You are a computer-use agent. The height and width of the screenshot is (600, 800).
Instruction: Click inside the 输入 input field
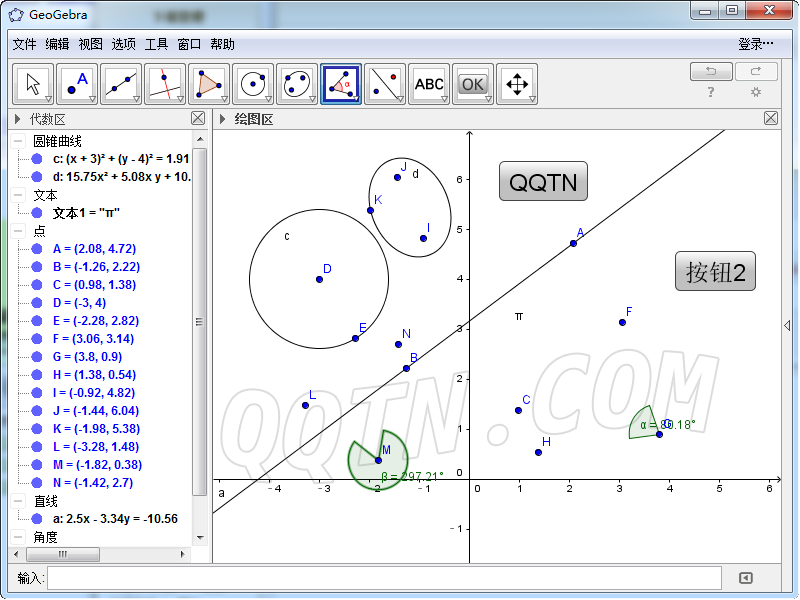pyautogui.click(x=384, y=578)
